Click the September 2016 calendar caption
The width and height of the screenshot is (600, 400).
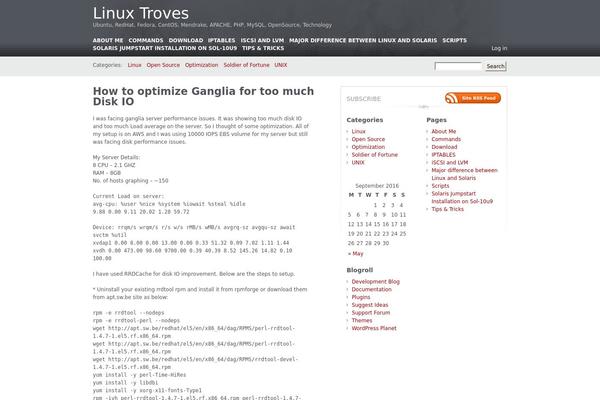point(377,186)
